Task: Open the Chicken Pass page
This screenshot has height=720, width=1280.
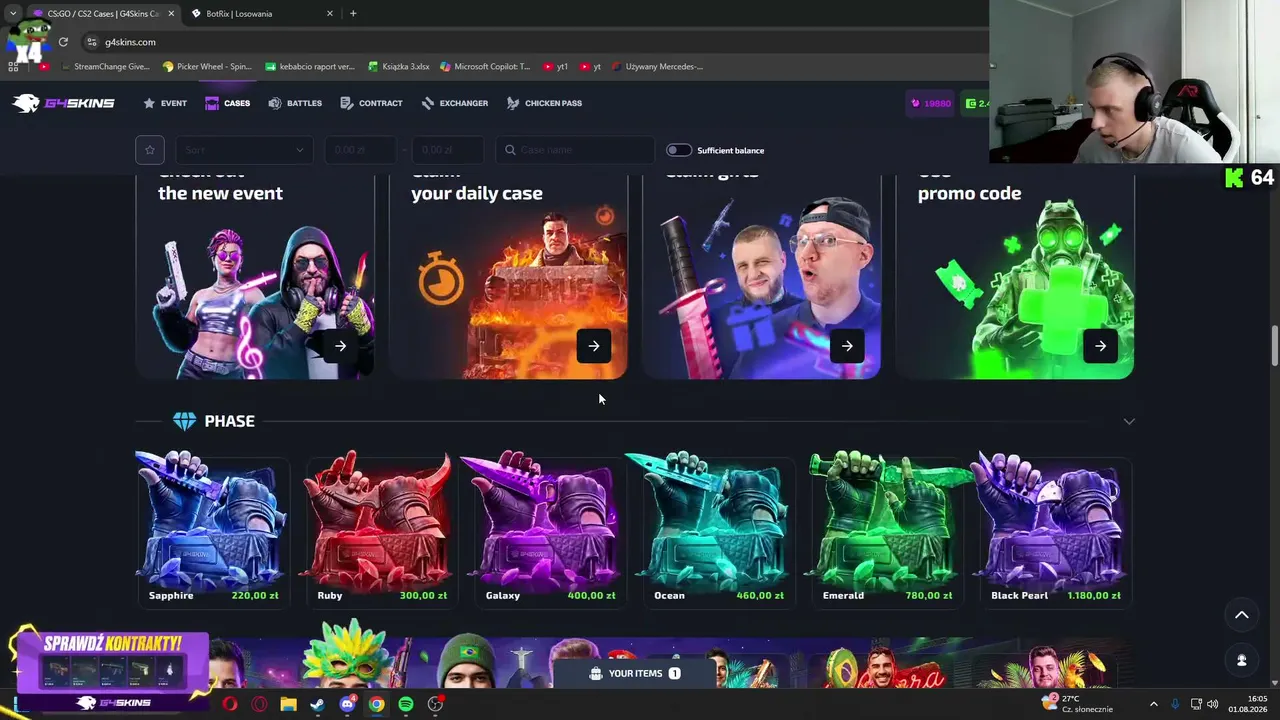Action: (544, 103)
